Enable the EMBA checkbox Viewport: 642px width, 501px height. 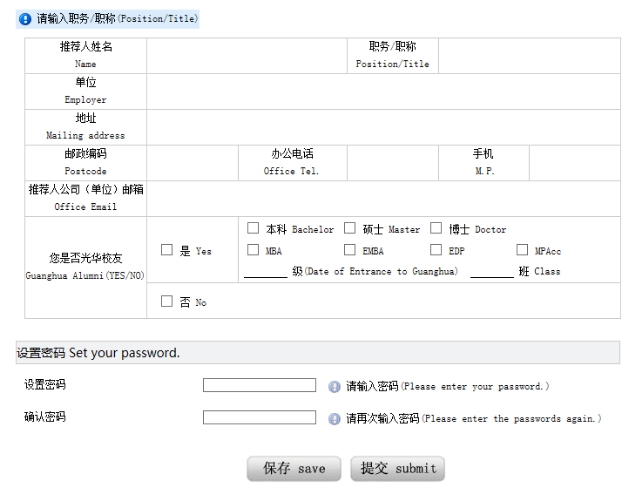point(350,250)
